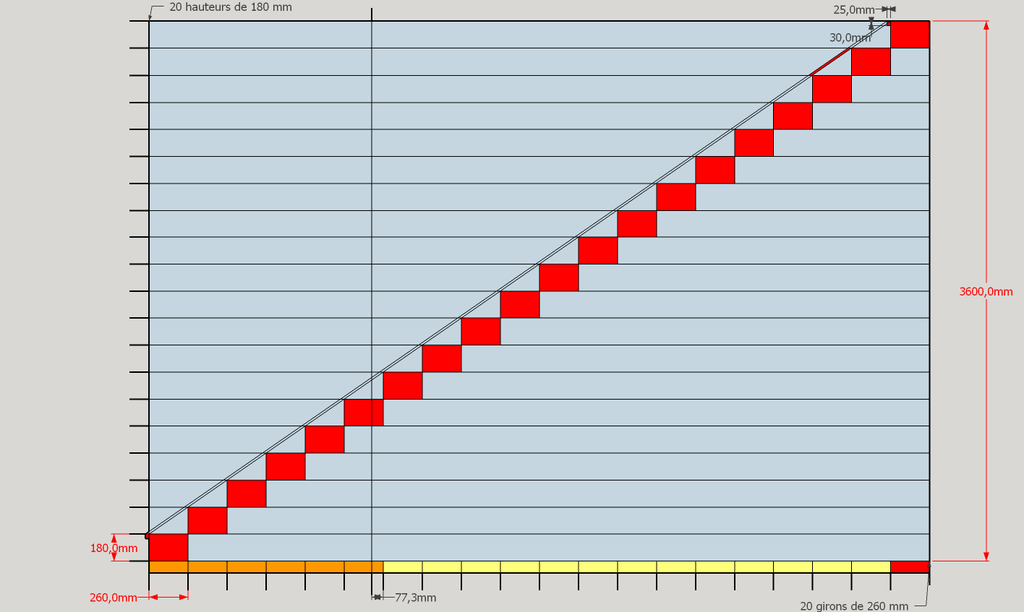The height and width of the screenshot is (612, 1024).
Task: Click the red step crossed by the vertical line
Action: pyautogui.click(x=364, y=412)
